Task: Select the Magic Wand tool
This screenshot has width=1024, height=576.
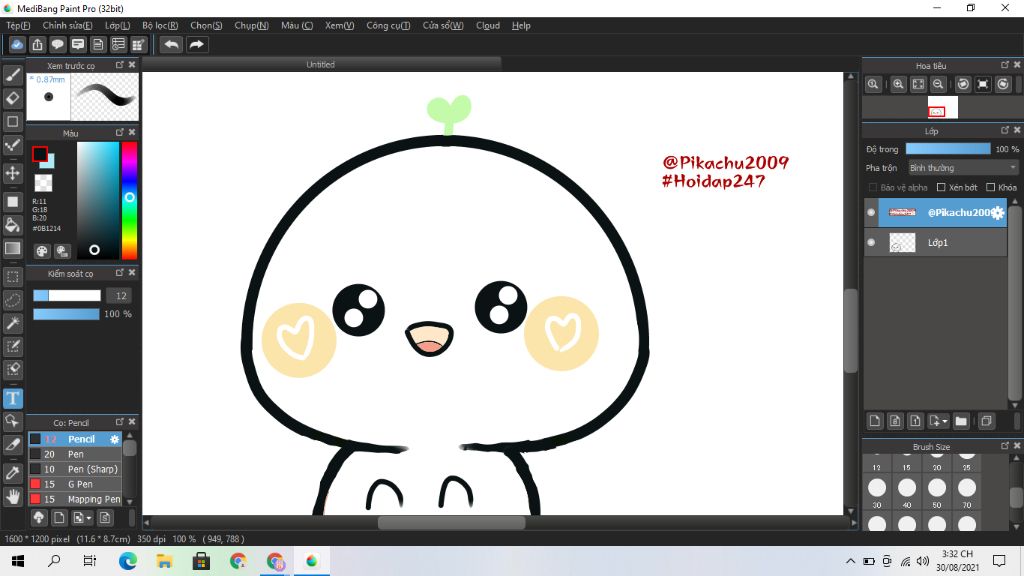Action: coord(12,323)
